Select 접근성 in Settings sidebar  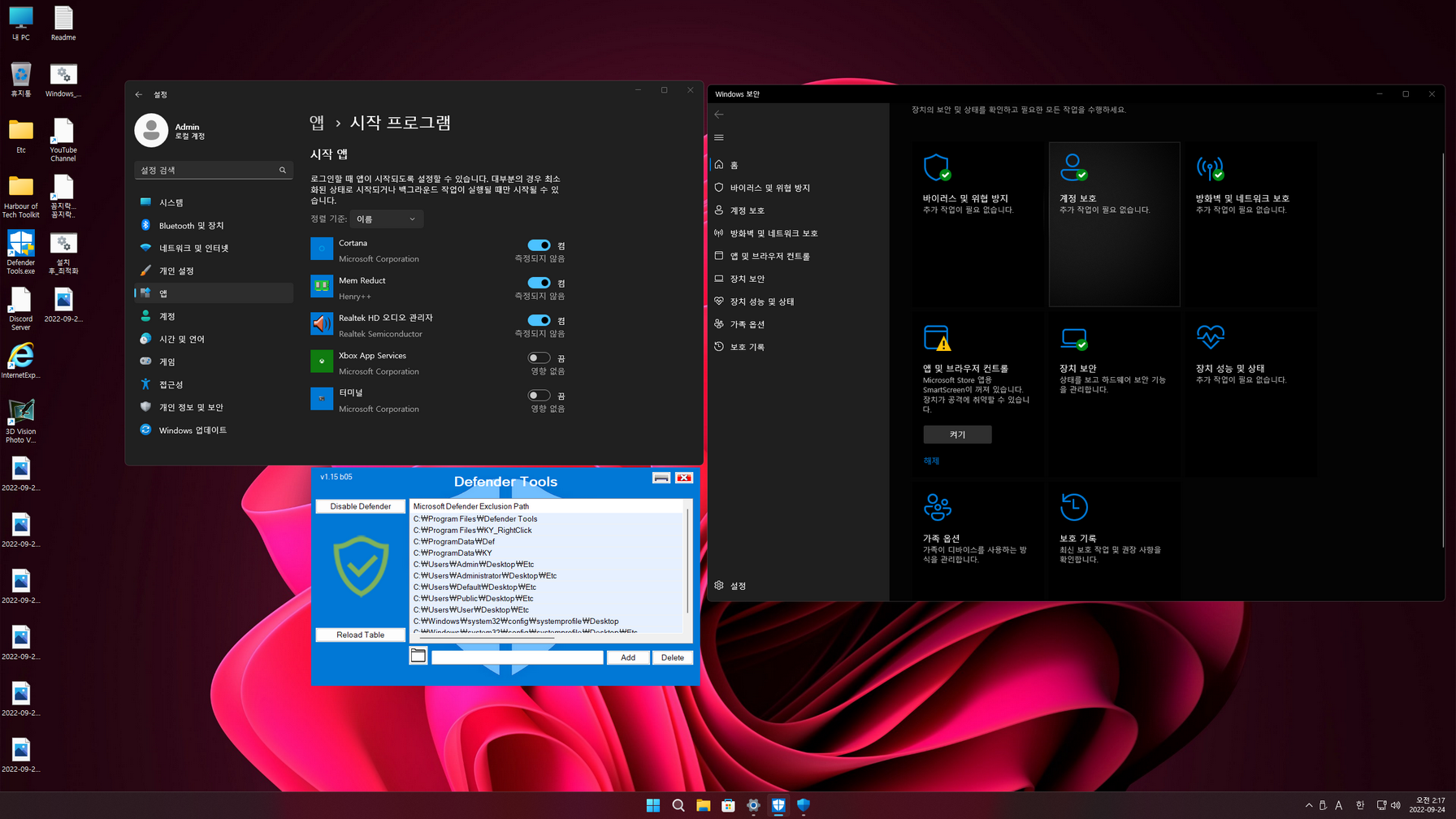[x=214, y=384]
